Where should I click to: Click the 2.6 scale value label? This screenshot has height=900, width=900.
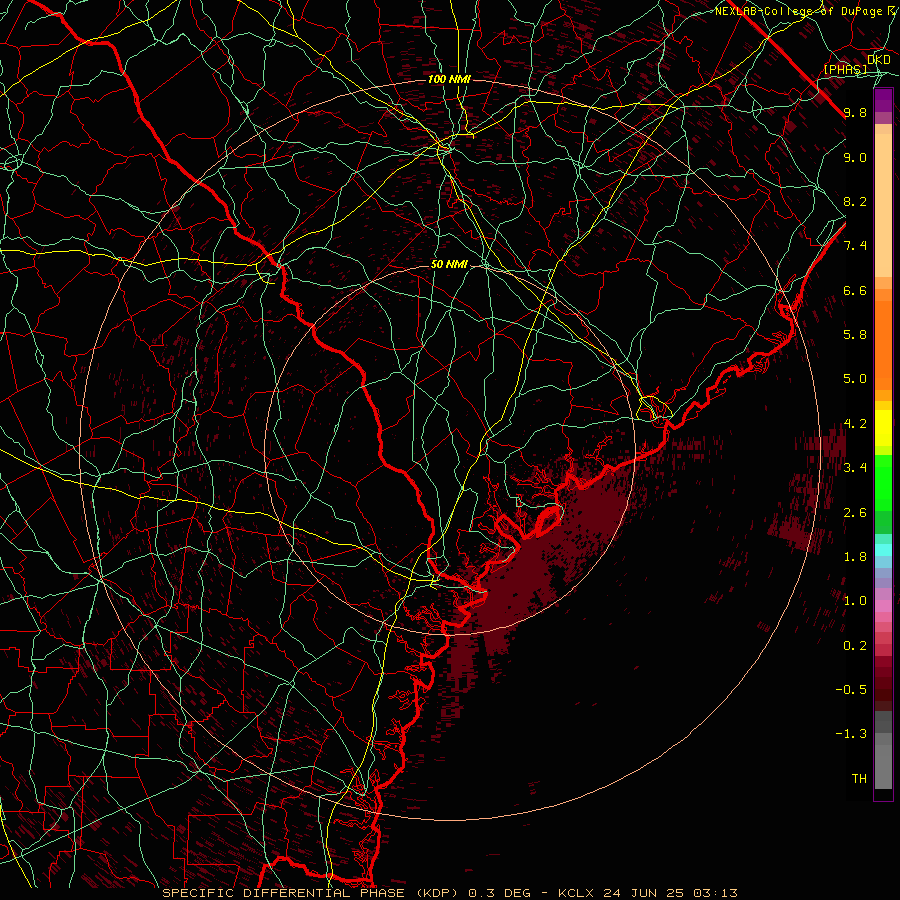pos(855,513)
